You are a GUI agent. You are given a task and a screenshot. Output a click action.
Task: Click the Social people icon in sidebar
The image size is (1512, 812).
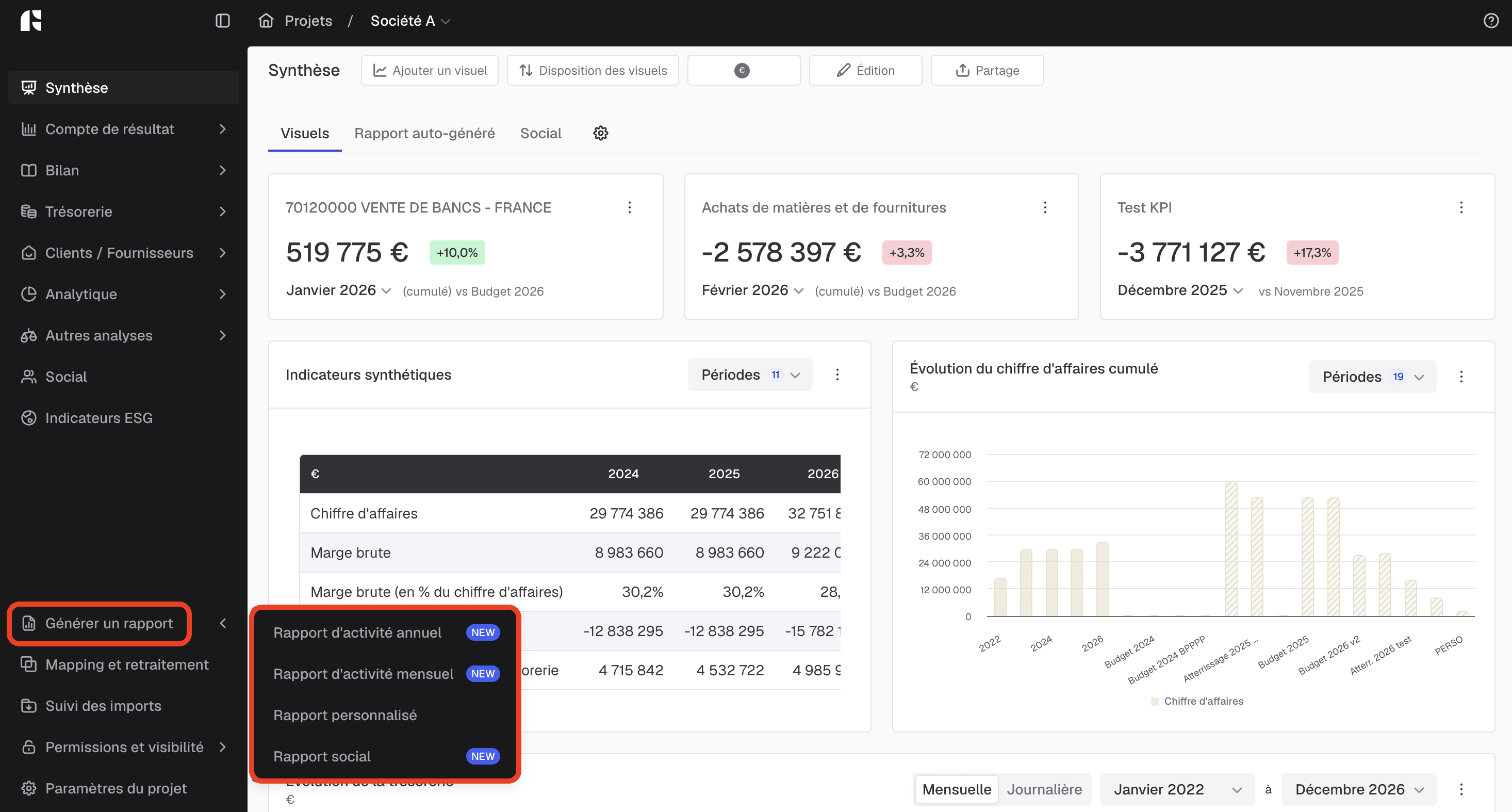(x=29, y=377)
